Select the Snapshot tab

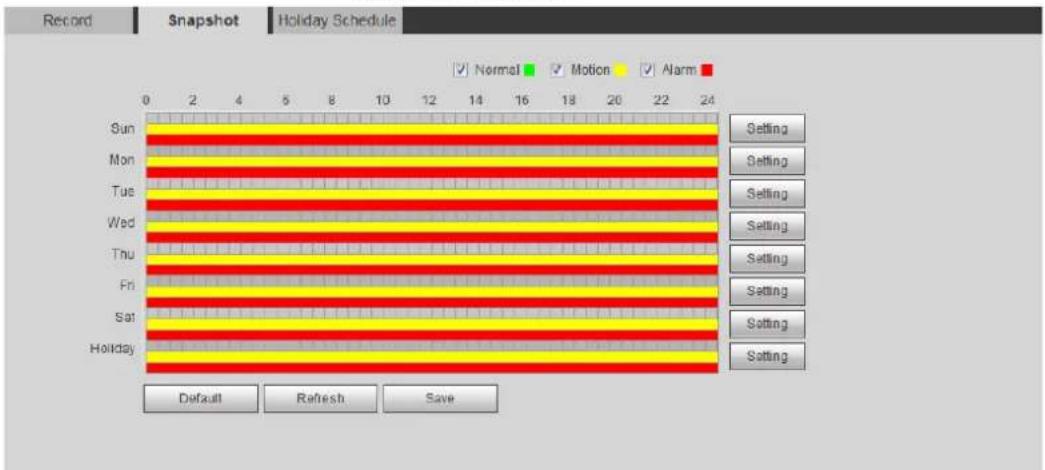pos(203,21)
